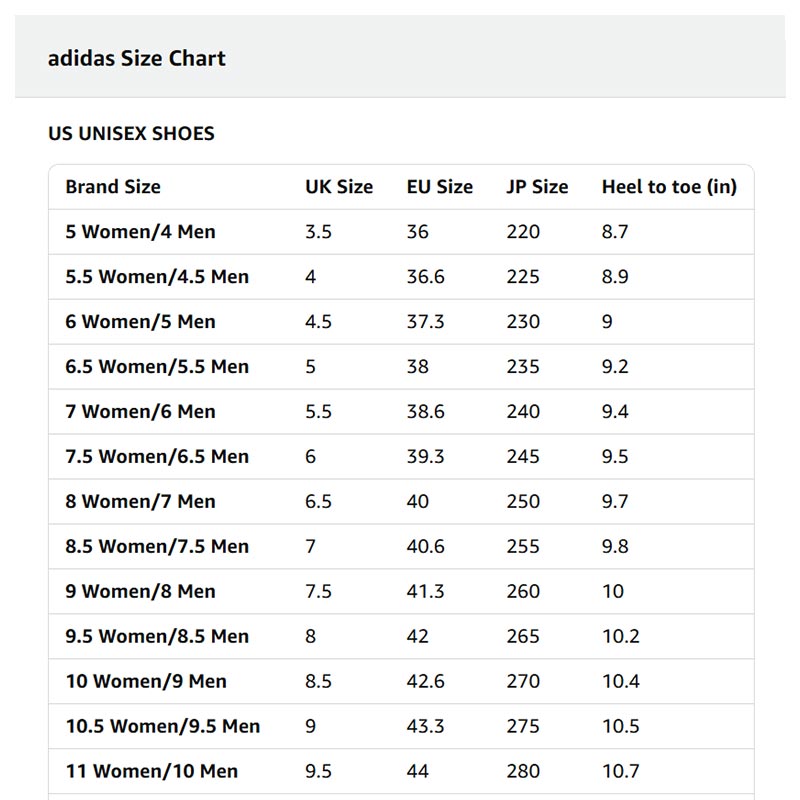Click the 10.5 Women/9.5 Men size label
The width and height of the screenshot is (800, 800).
(163, 727)
